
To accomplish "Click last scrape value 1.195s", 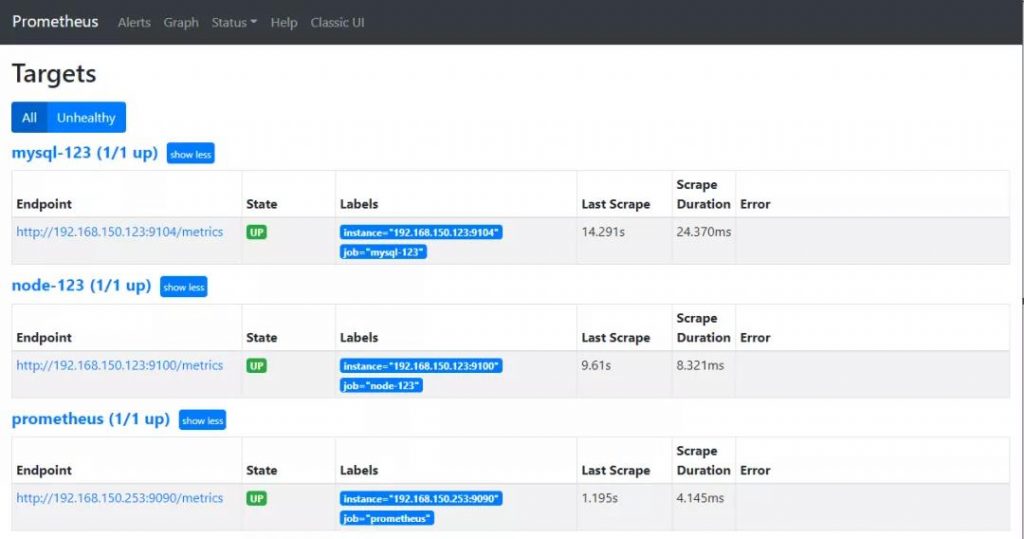I will pos(600,498).
